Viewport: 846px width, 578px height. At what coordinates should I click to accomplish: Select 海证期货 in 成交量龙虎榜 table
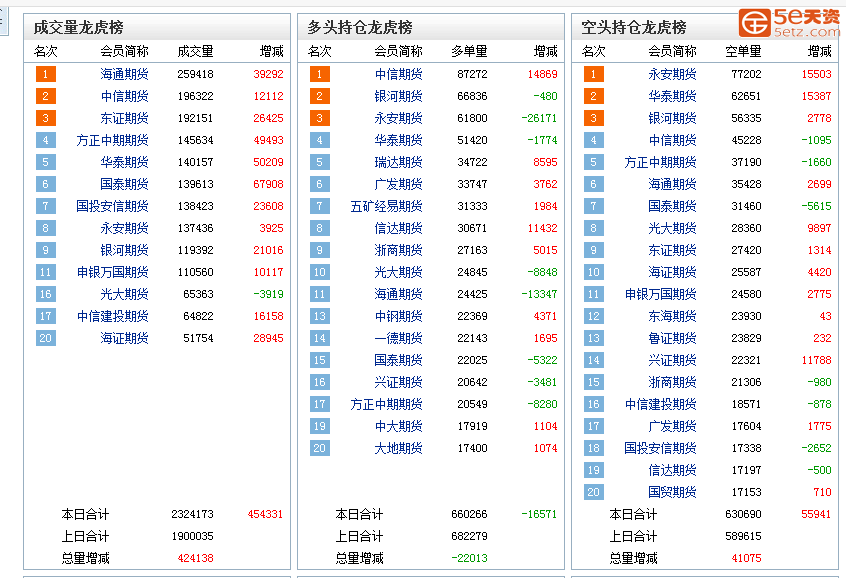click(x=124, y=338)
